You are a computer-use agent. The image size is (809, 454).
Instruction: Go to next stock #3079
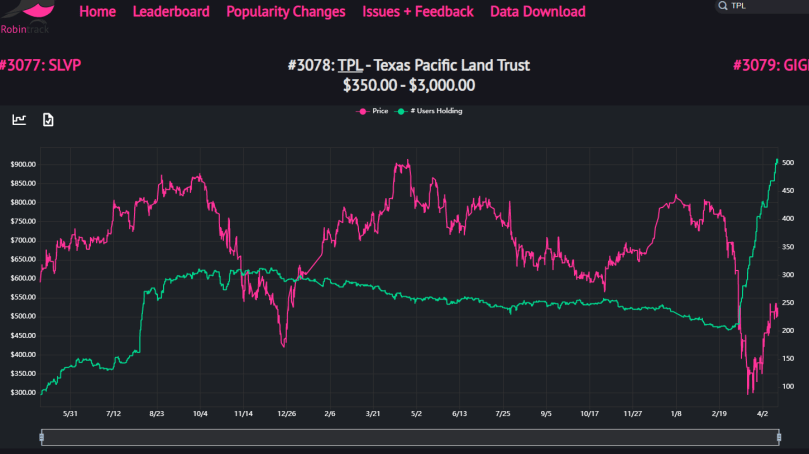pyautogui.click(x=770, y=65)
